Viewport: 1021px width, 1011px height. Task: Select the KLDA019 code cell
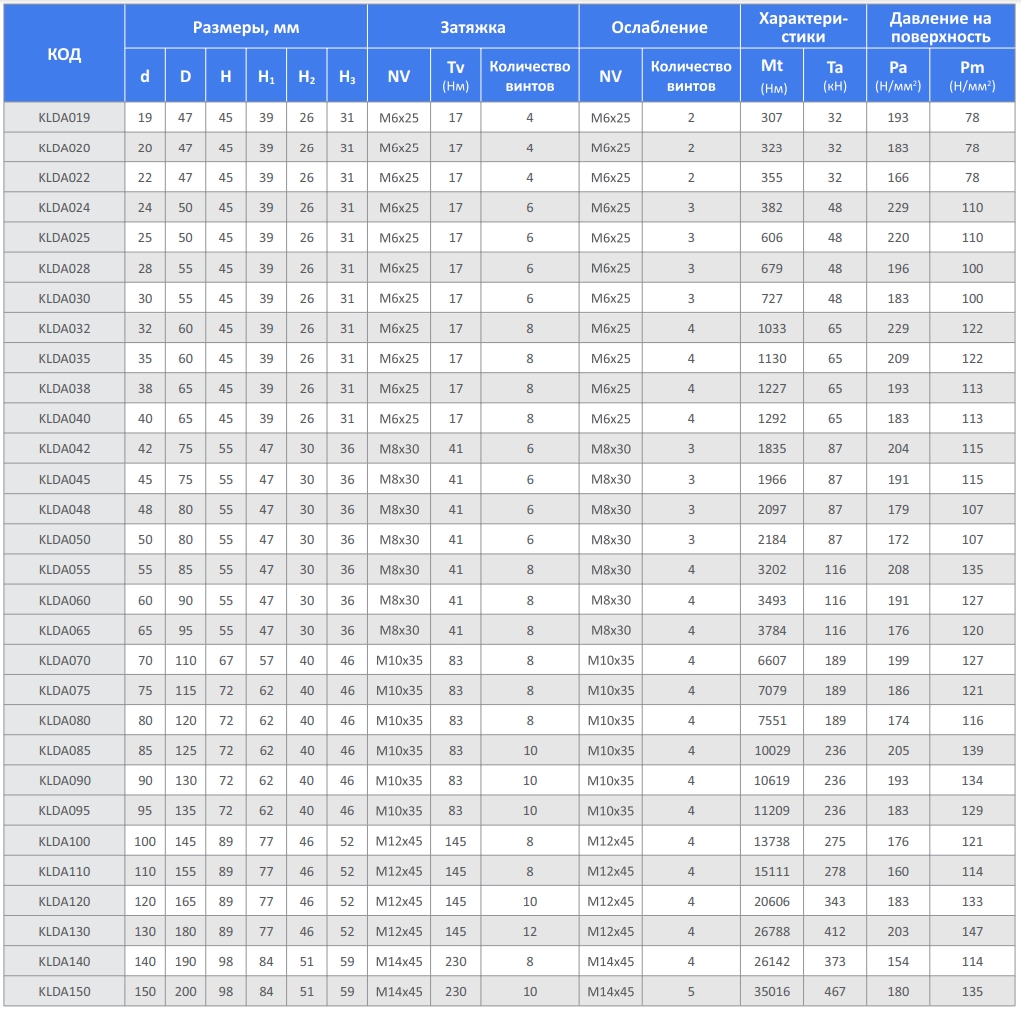[x=64, y=118]
